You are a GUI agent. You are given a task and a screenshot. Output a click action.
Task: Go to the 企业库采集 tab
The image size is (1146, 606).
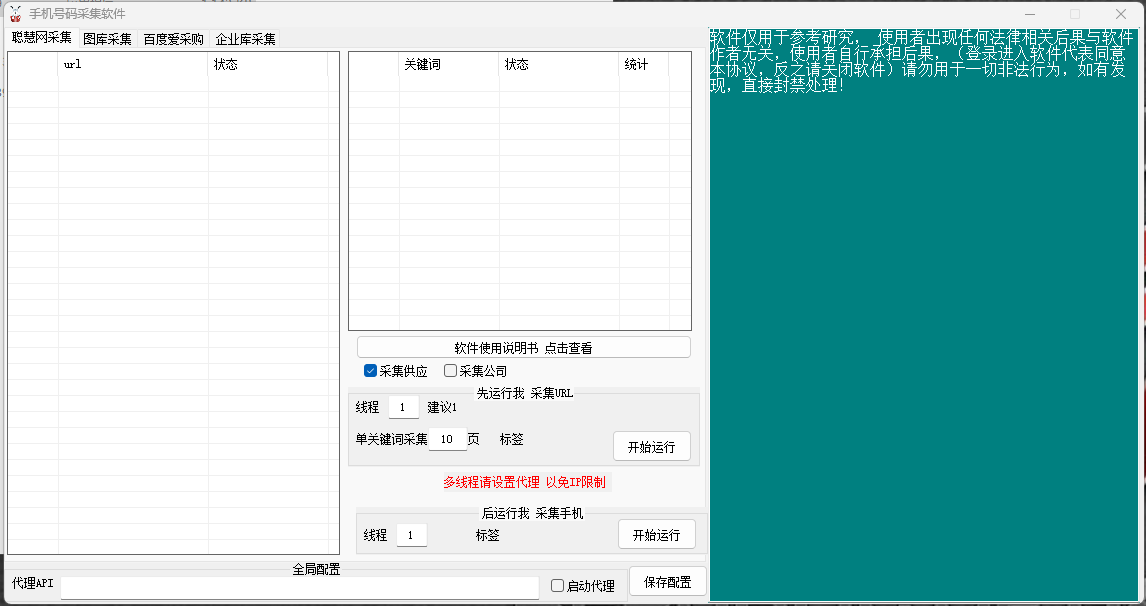pyautogui.click(x=245, y=39)
